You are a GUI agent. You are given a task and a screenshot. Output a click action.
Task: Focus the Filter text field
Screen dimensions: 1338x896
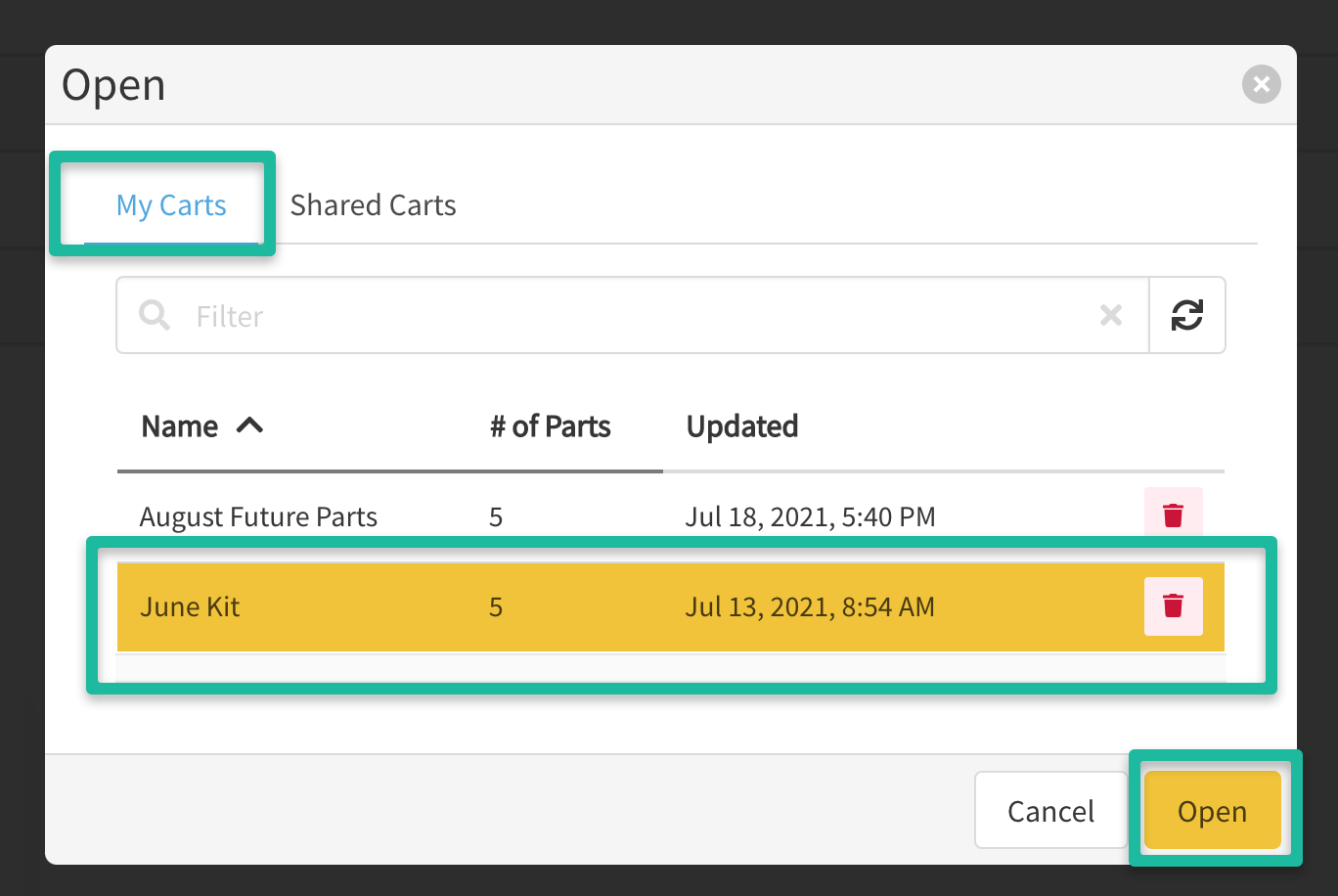tap(626, 316)
